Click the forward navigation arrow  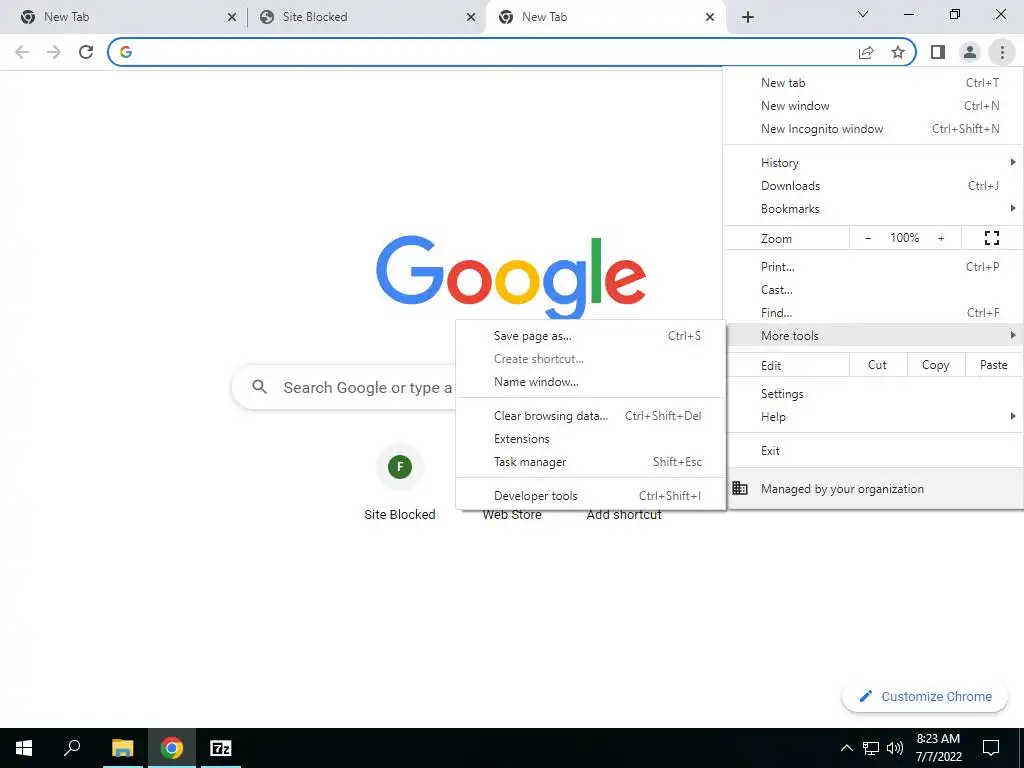(54, 52)
